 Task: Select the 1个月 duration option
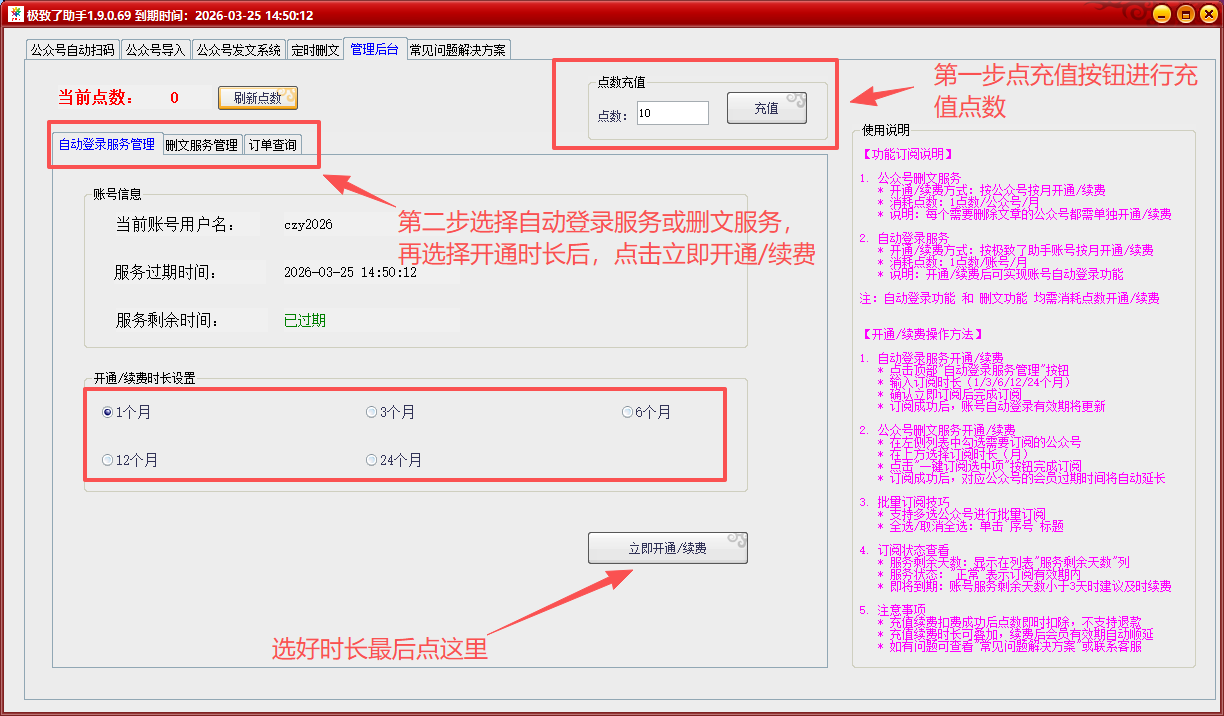tap(107, 412)
